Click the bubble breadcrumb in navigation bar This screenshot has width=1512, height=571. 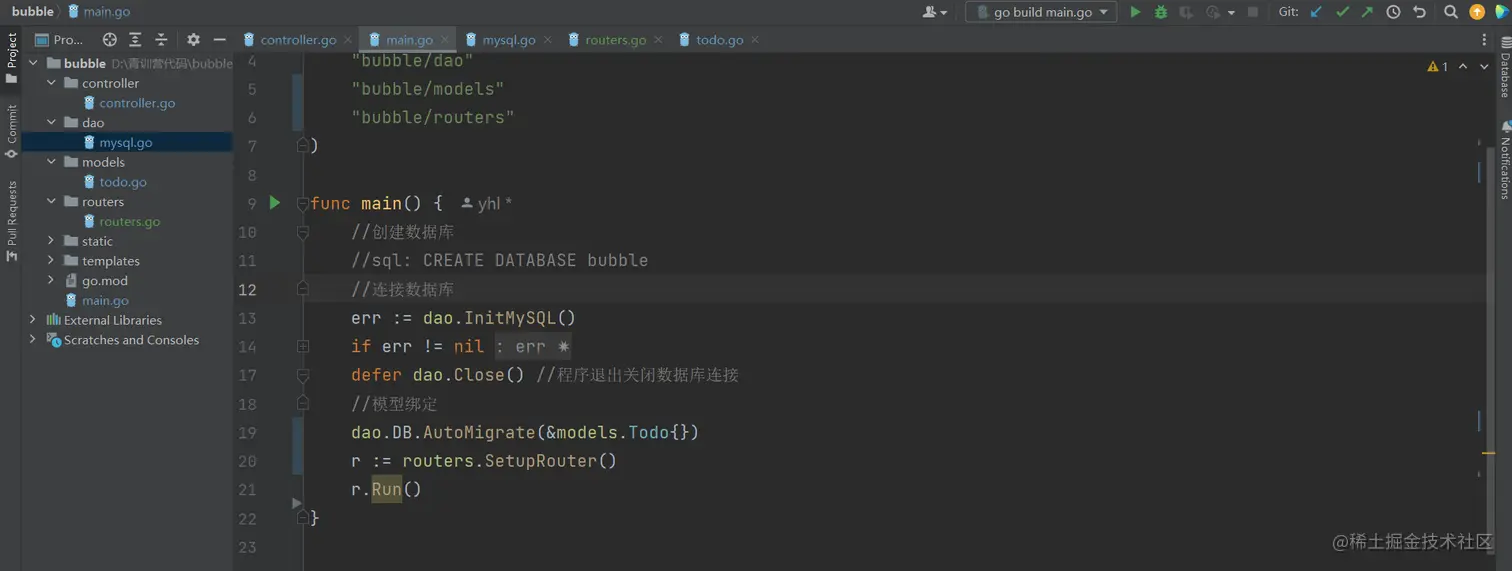[32, 12]
